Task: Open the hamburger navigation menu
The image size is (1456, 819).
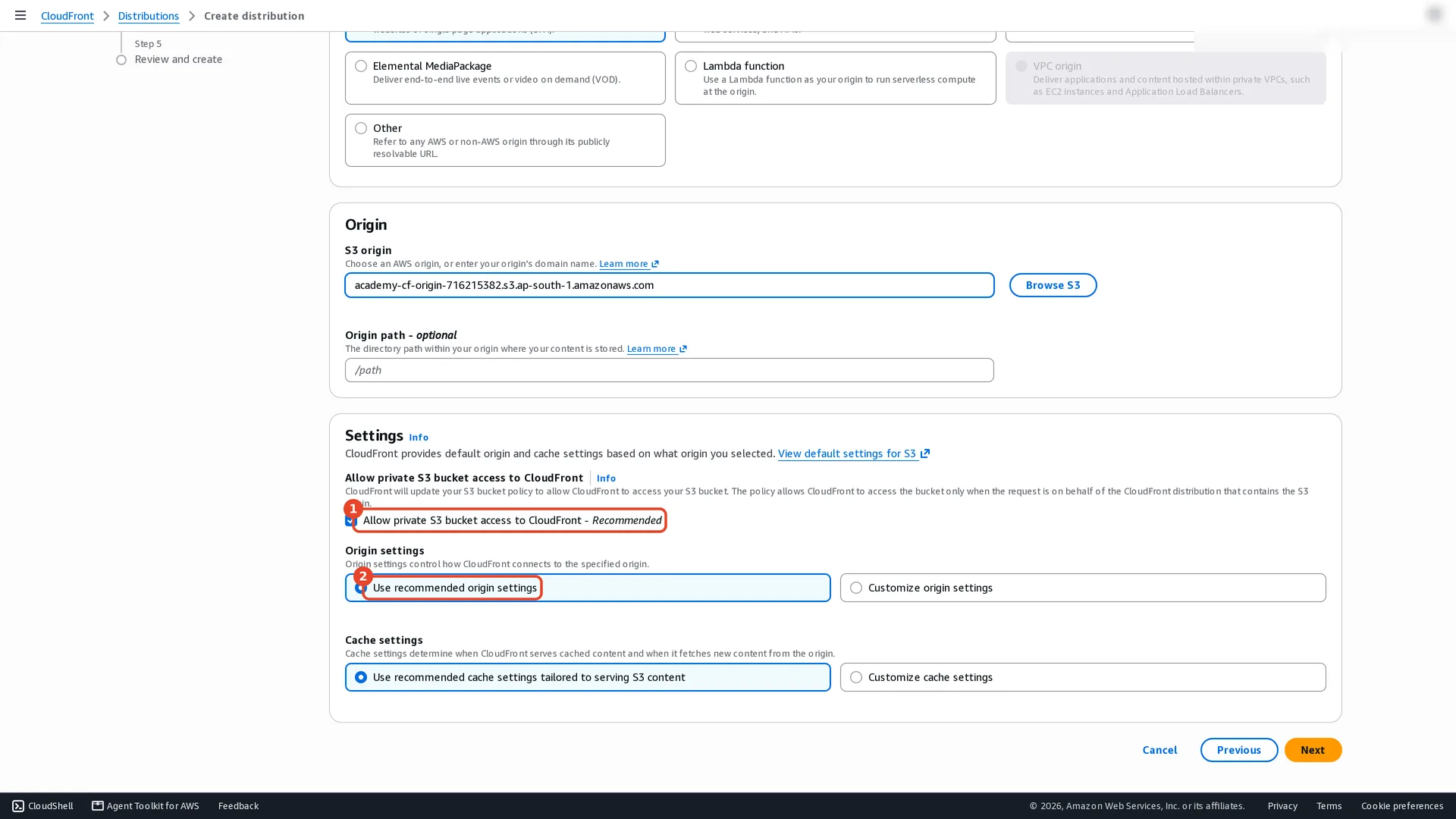Action: point(20,15)
